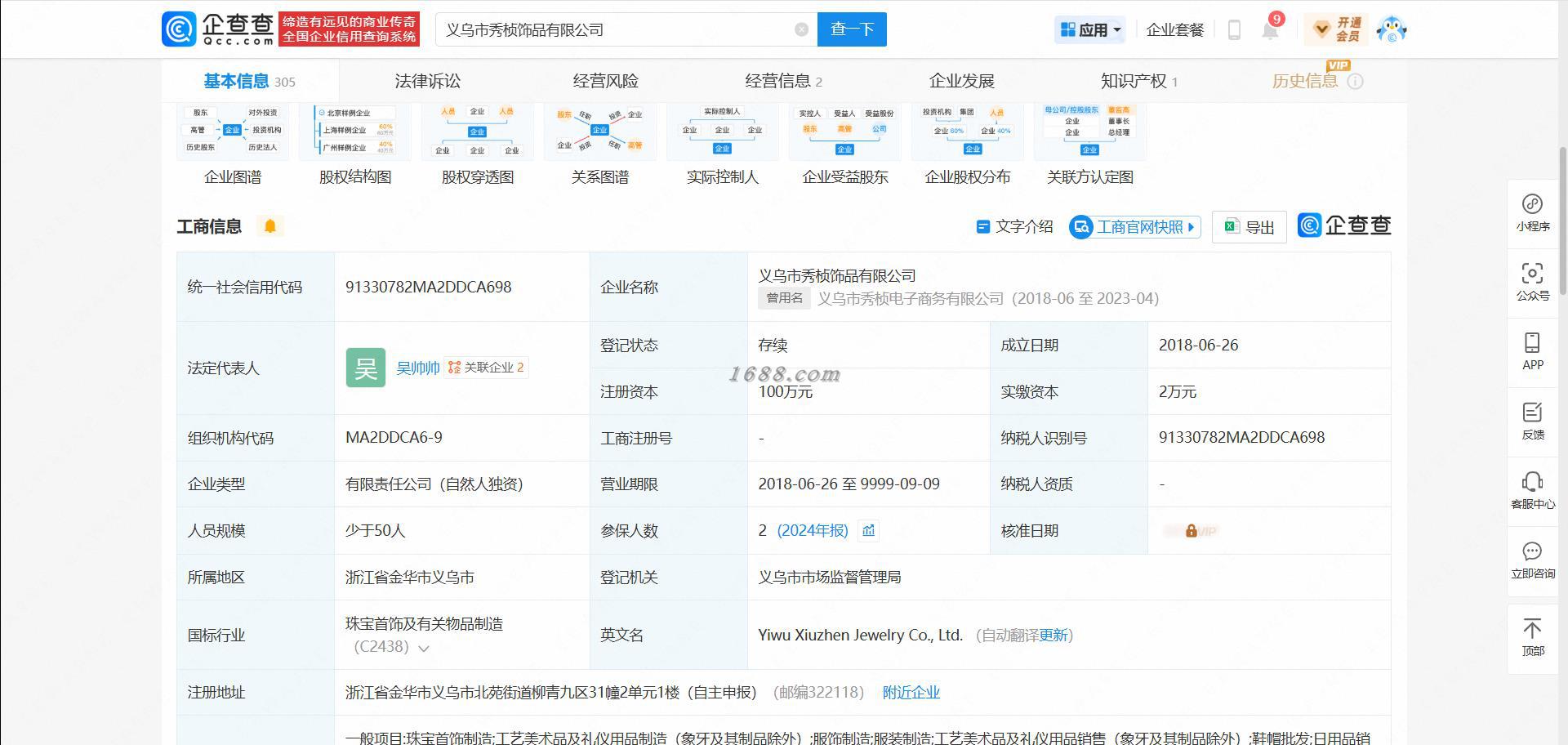1568x745 pixels.
Task: Open the user avatar profile
Action: [1391, 29]
